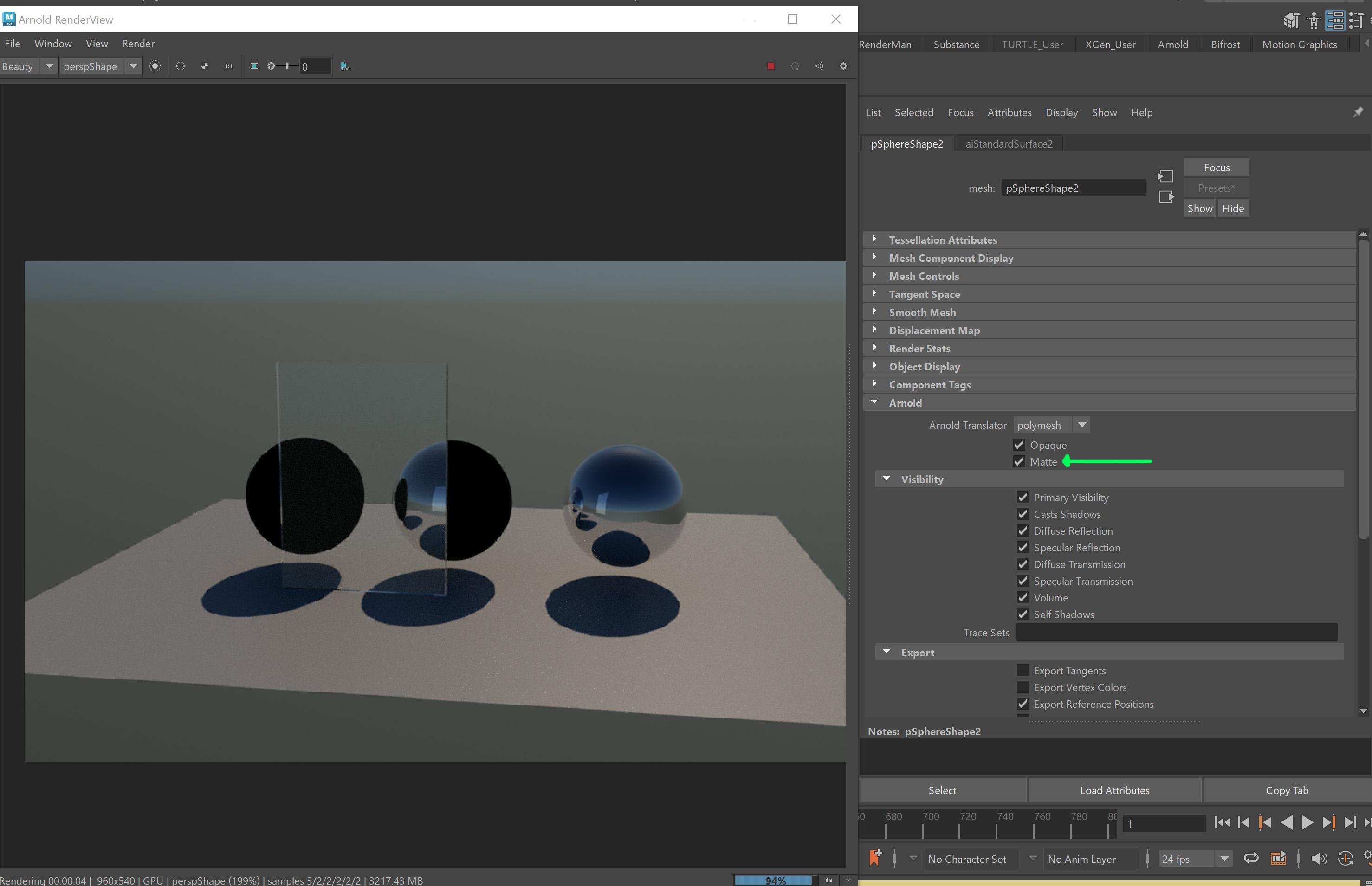The image size is (1372, 886).
Task: Open the playblast film icon
Action: point(1278,858)
